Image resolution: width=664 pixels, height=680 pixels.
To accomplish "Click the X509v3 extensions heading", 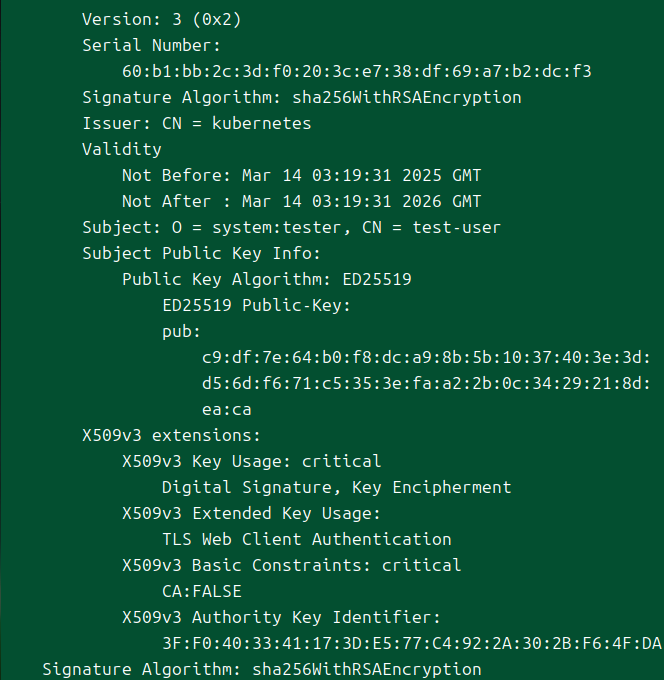I will (x=171, y=435).
